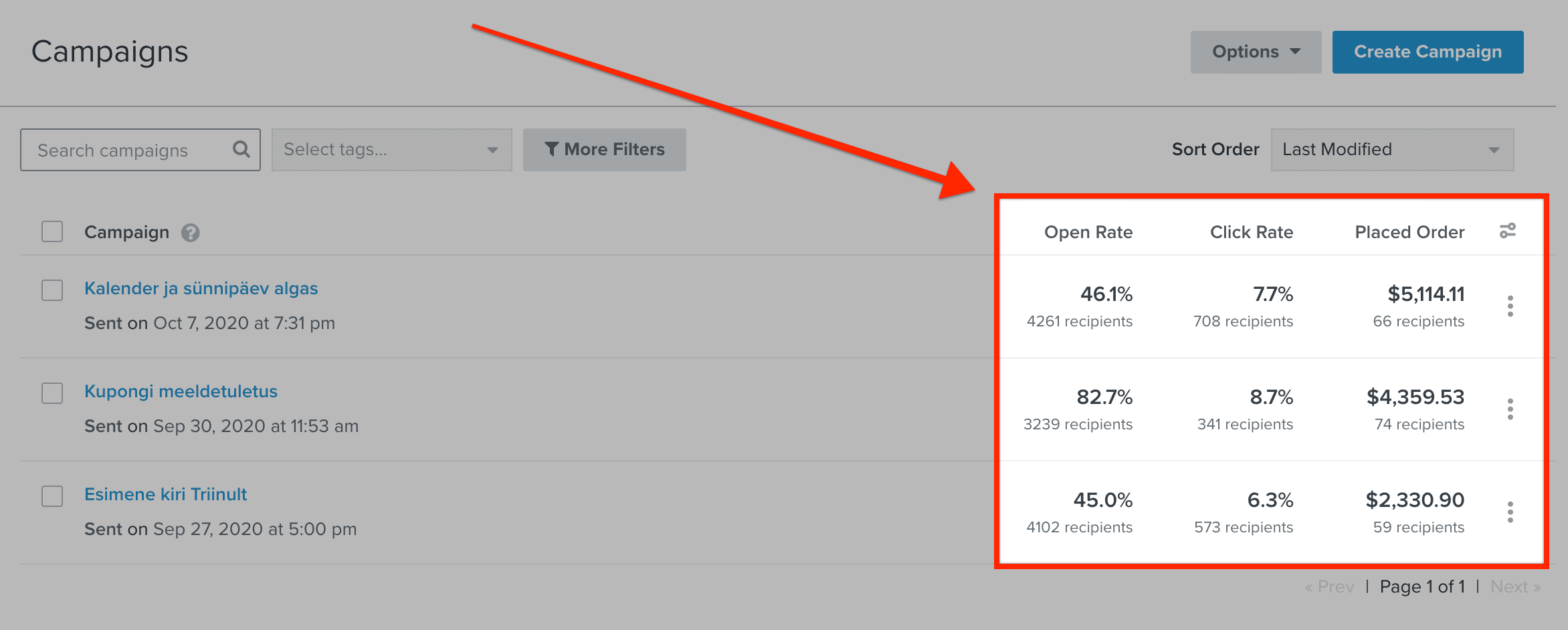Open column settings sliders icon

(1508, 231)
